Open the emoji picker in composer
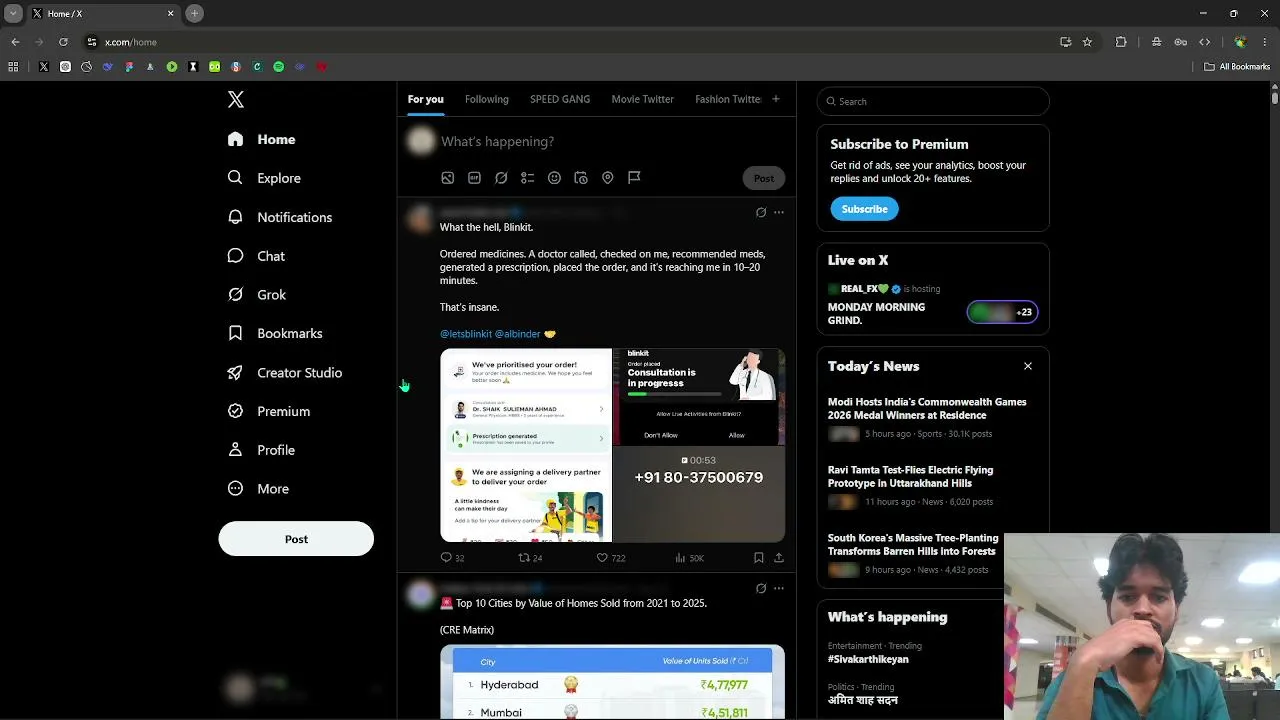This screenshot has height=720, width=1280. pos(554,178)
